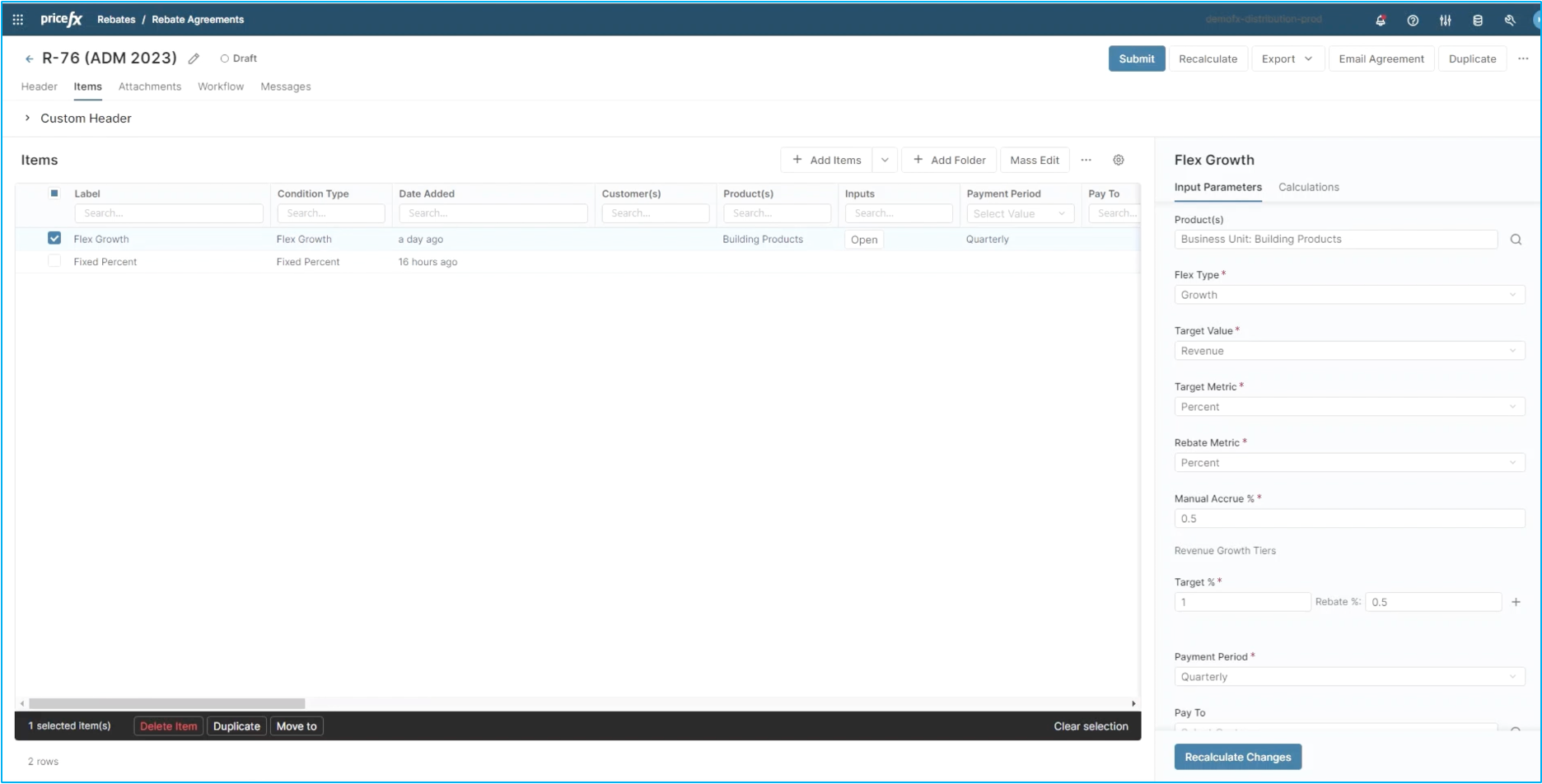This screenshot has width=1542, height=784.
Task: Open the app launcher grid icon
Action: (x=17, y=19)
